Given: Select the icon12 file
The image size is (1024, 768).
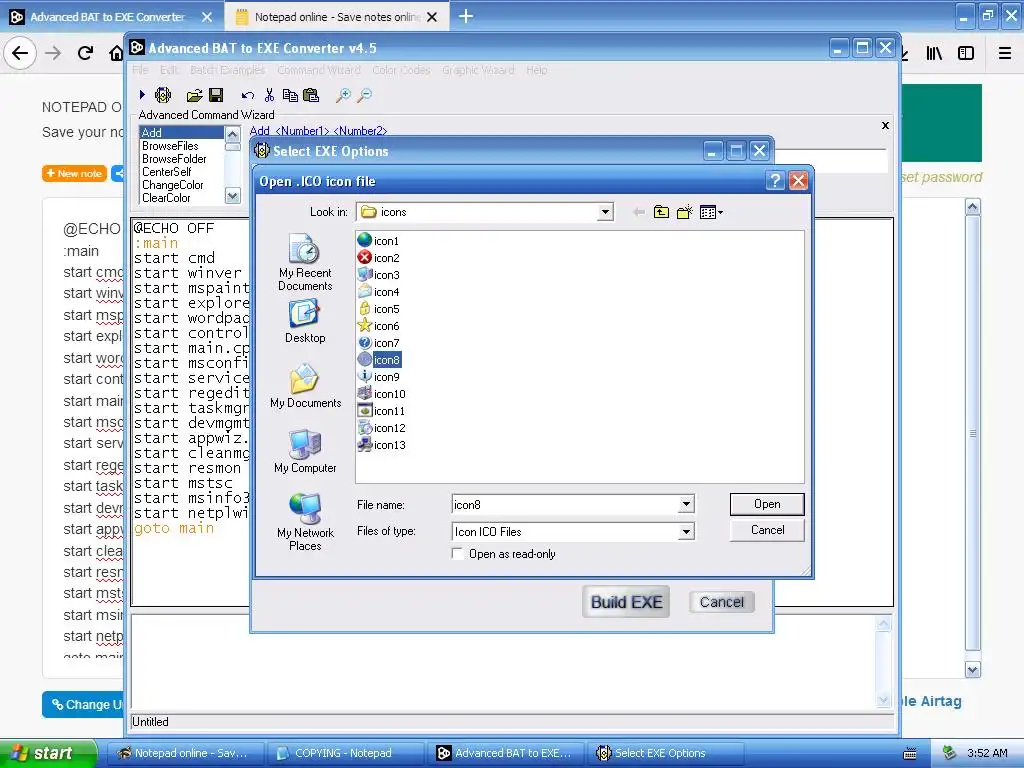Looking at the screenshot, I should (x=381, y=428).
